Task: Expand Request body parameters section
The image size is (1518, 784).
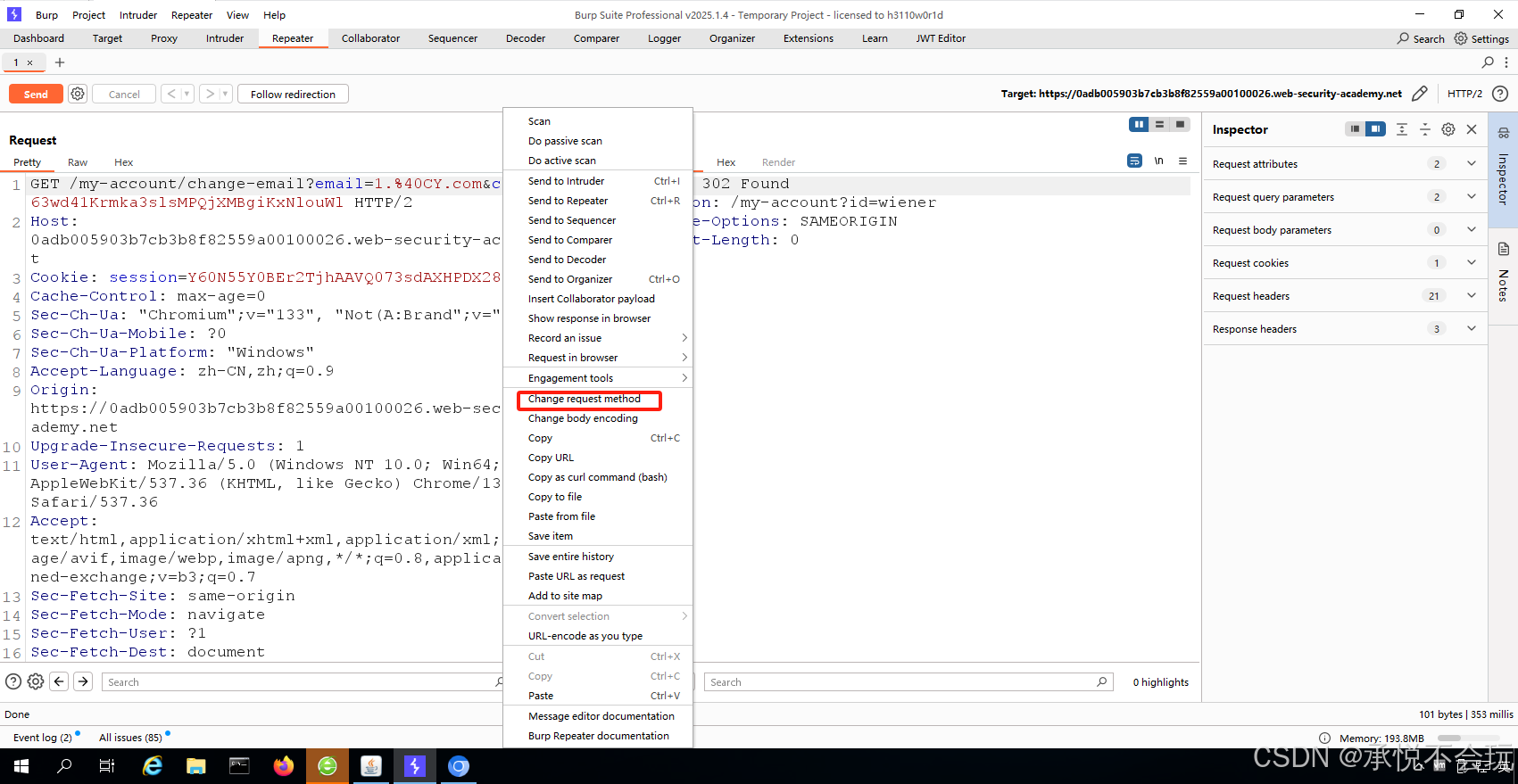Action: [1345, 230]
